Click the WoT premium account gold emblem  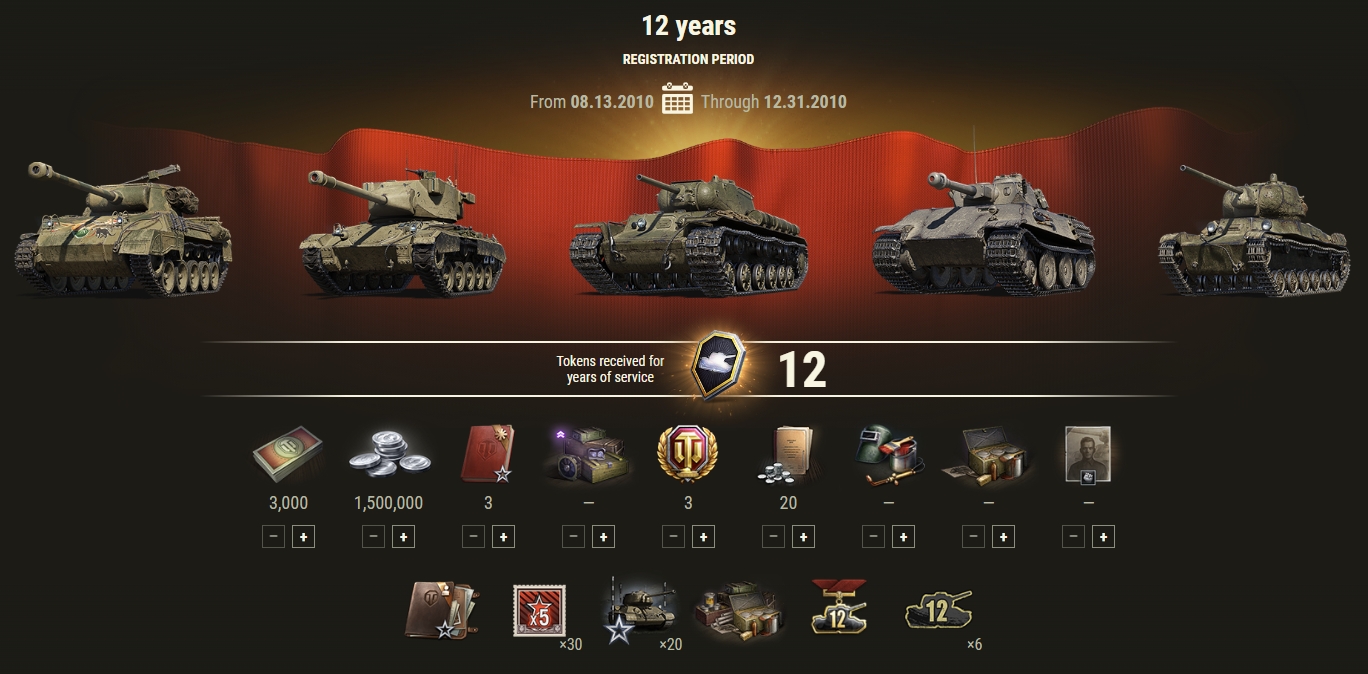pyautogui.click(x=688, y=455)
